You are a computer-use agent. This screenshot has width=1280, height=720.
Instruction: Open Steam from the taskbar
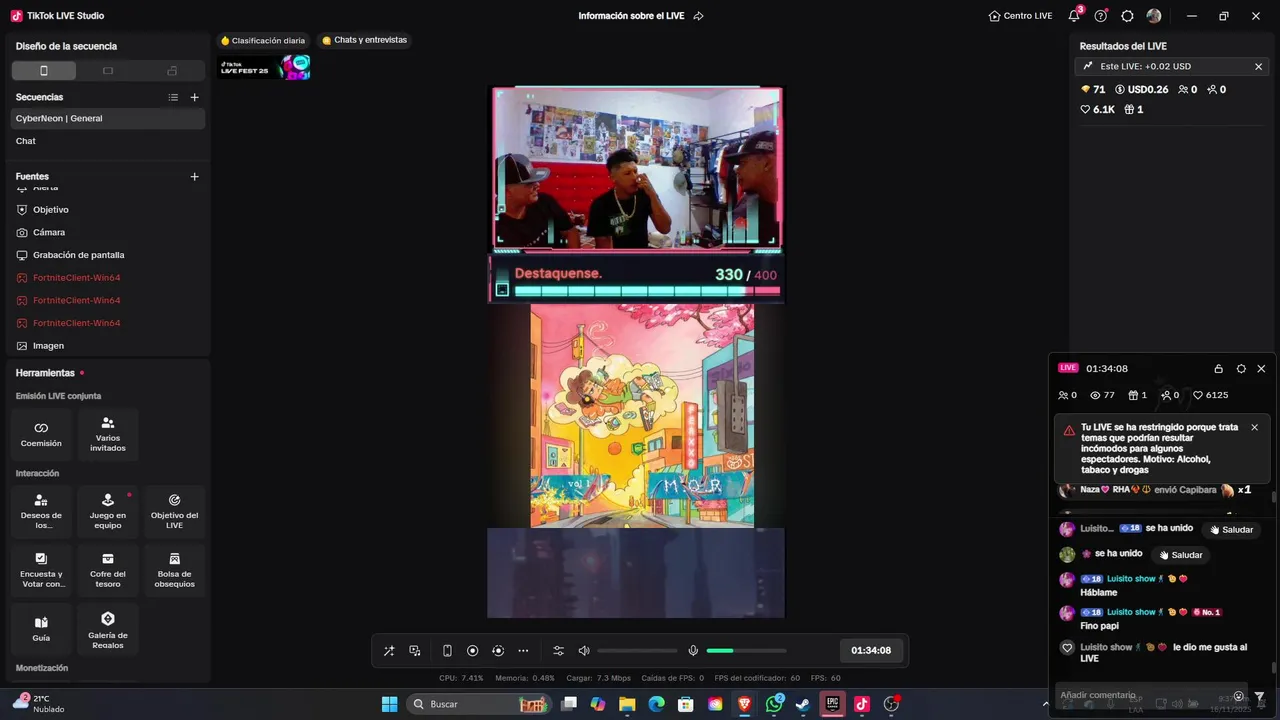802,704
